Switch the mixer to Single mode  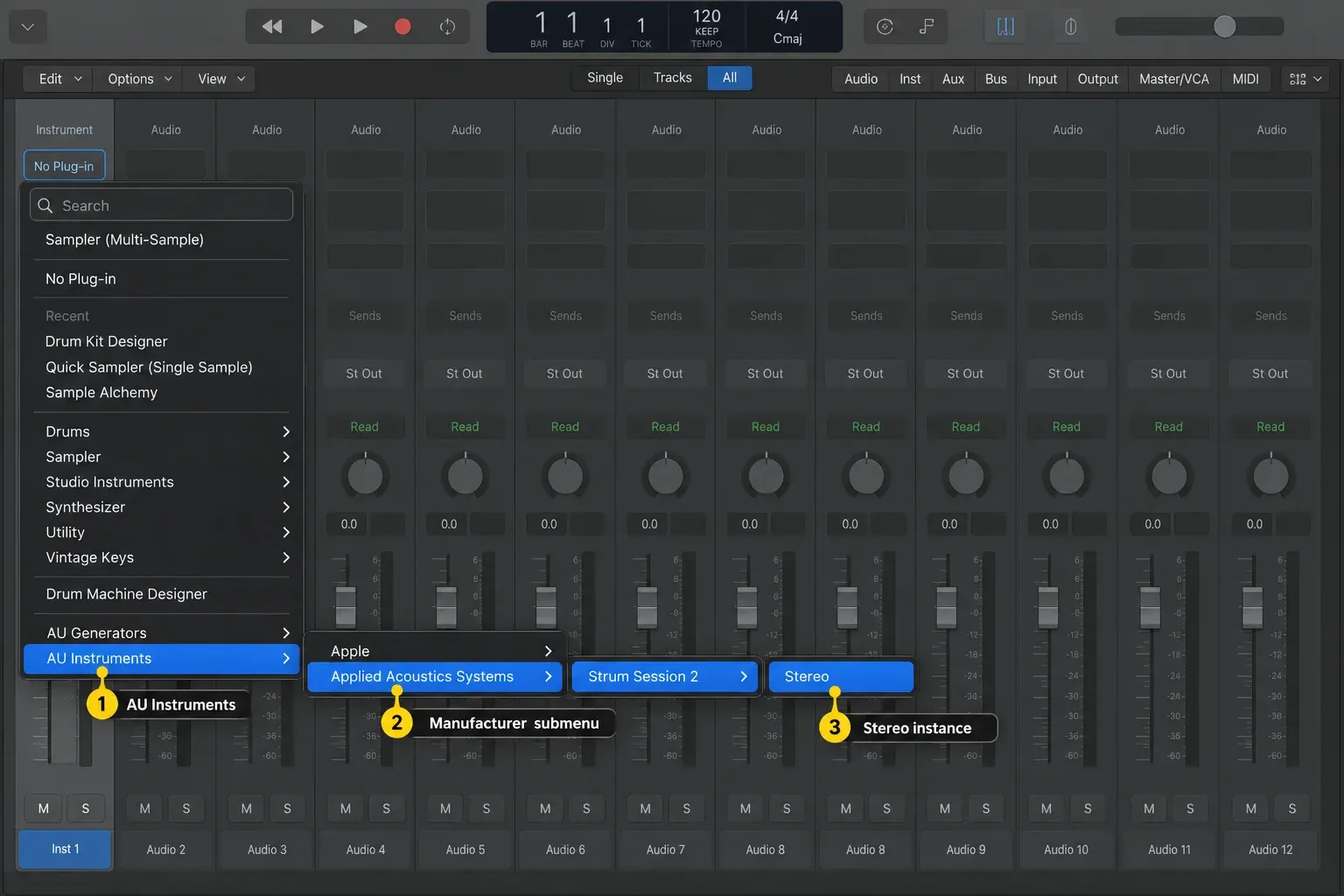tap(605, 78)
